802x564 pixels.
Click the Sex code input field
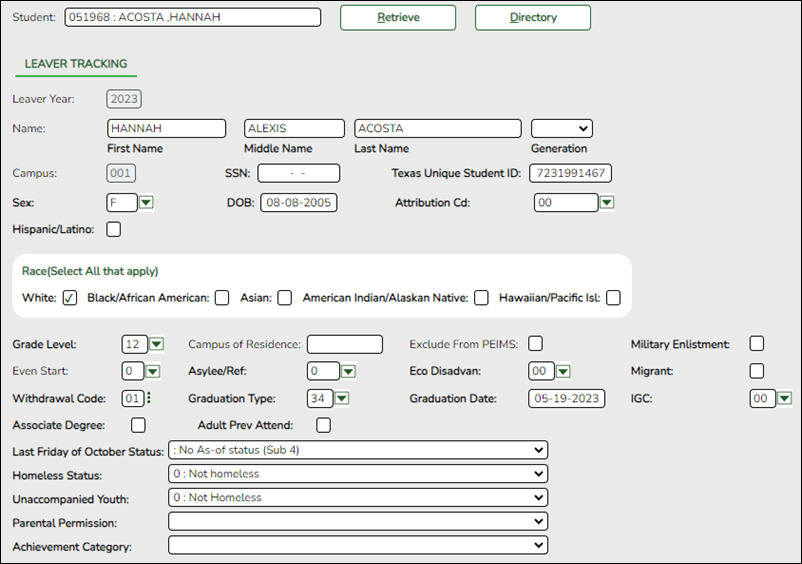[x=122, y=202]
